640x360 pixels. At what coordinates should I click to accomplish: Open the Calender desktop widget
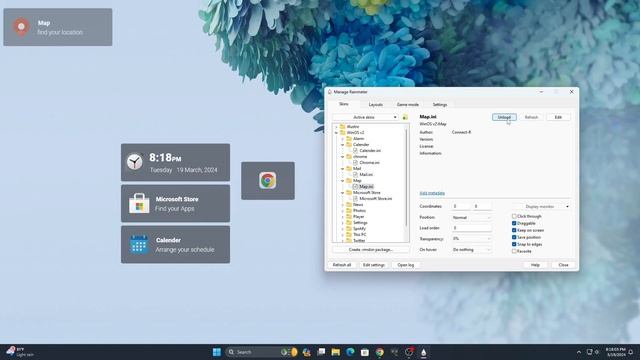175,245
